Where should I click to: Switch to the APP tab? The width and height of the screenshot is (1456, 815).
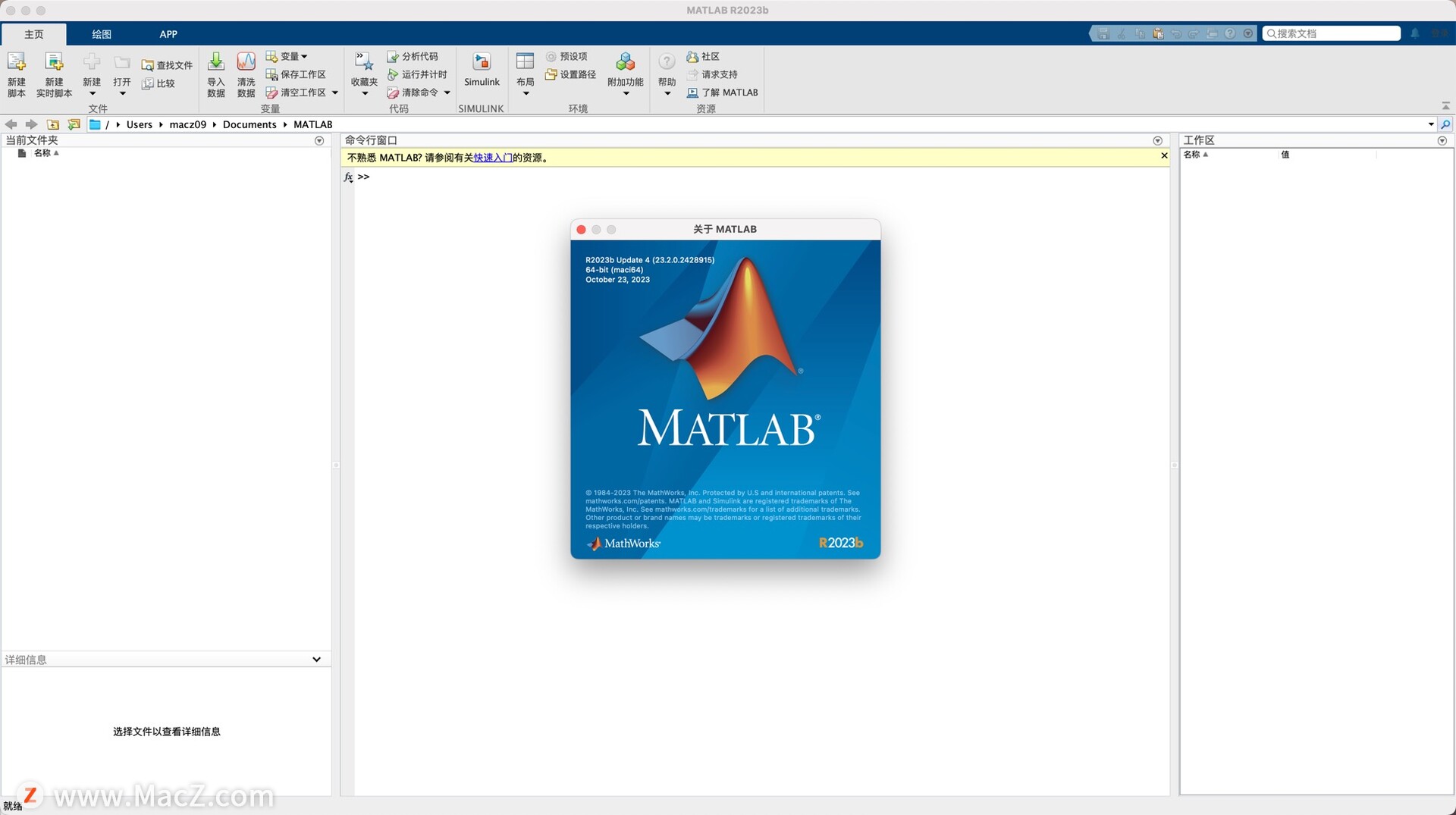coord(168,34)
